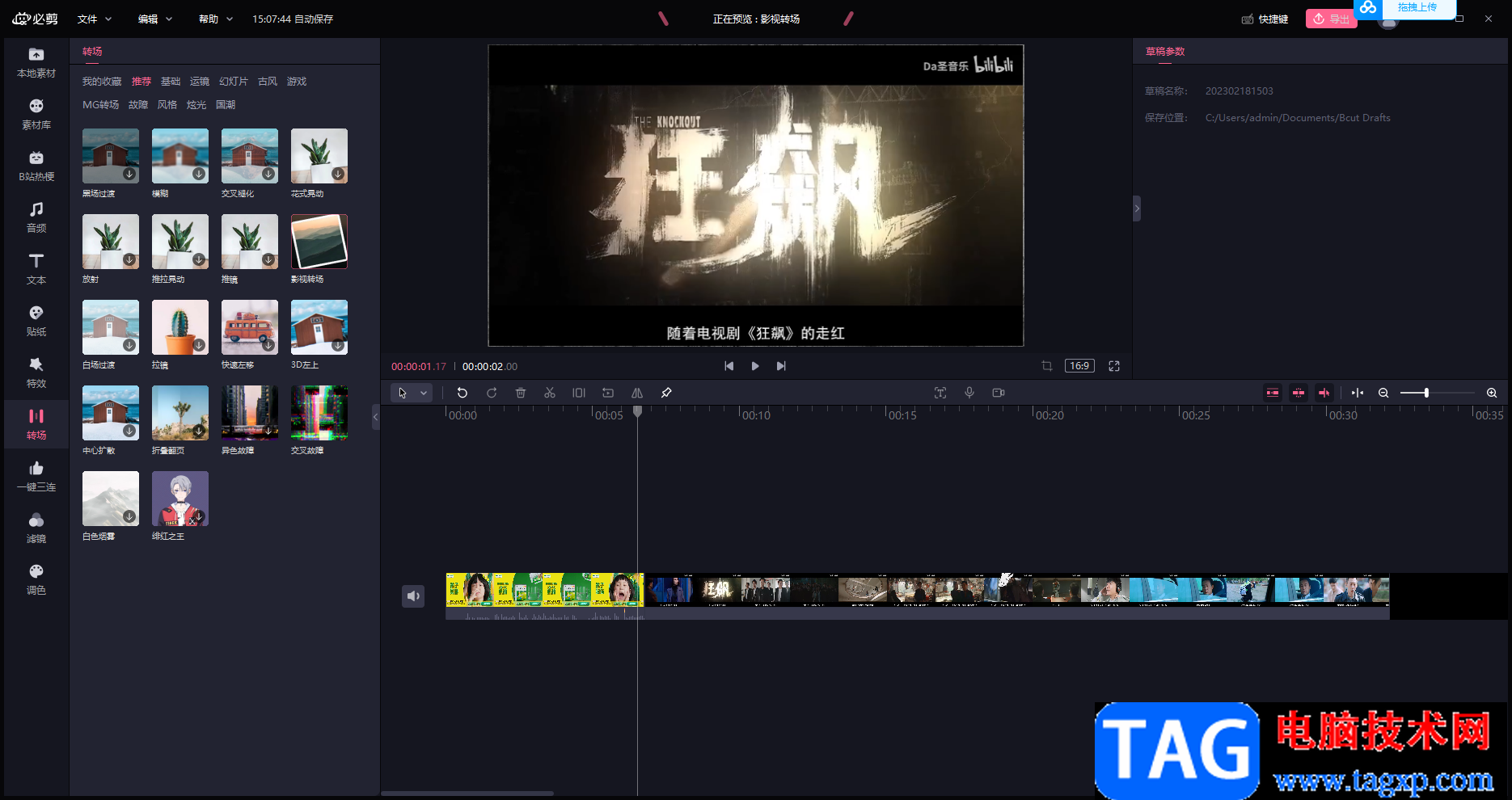Switch to the 故障 transitions category
The width and height of the screenshot is (1512, 800).
pyautogui.click(x=138, y=105)
